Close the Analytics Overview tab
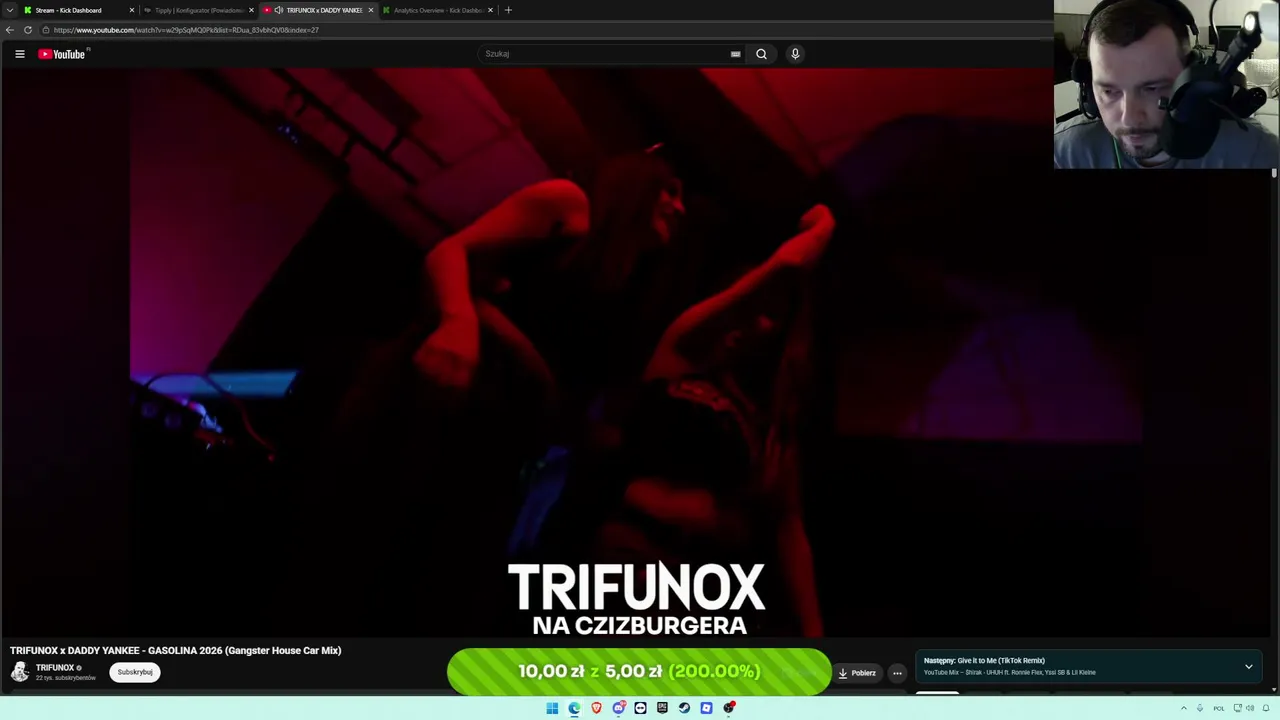The image size is (1280, 720). (490, 10)
